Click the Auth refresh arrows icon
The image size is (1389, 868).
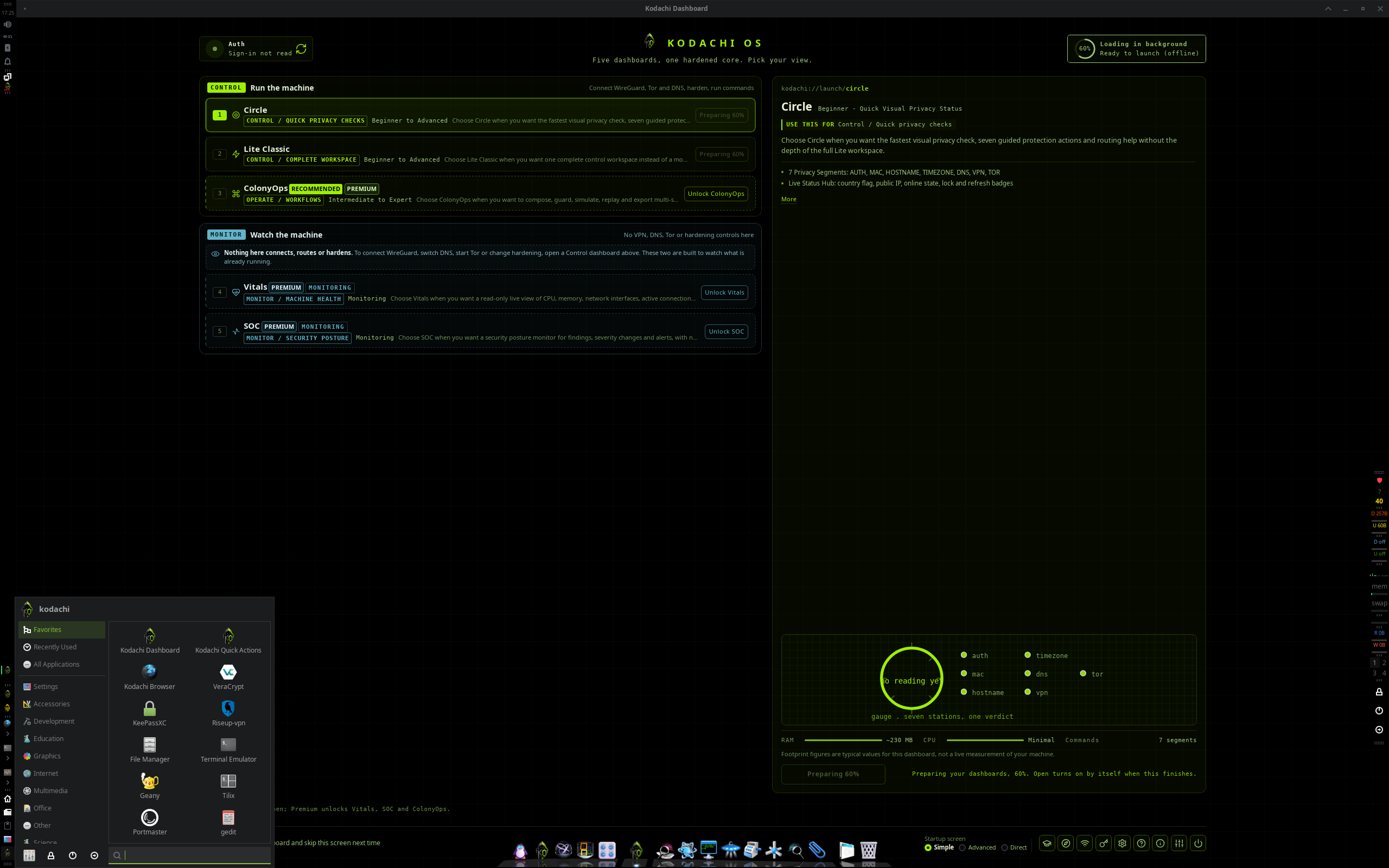(x=301, y=49)
